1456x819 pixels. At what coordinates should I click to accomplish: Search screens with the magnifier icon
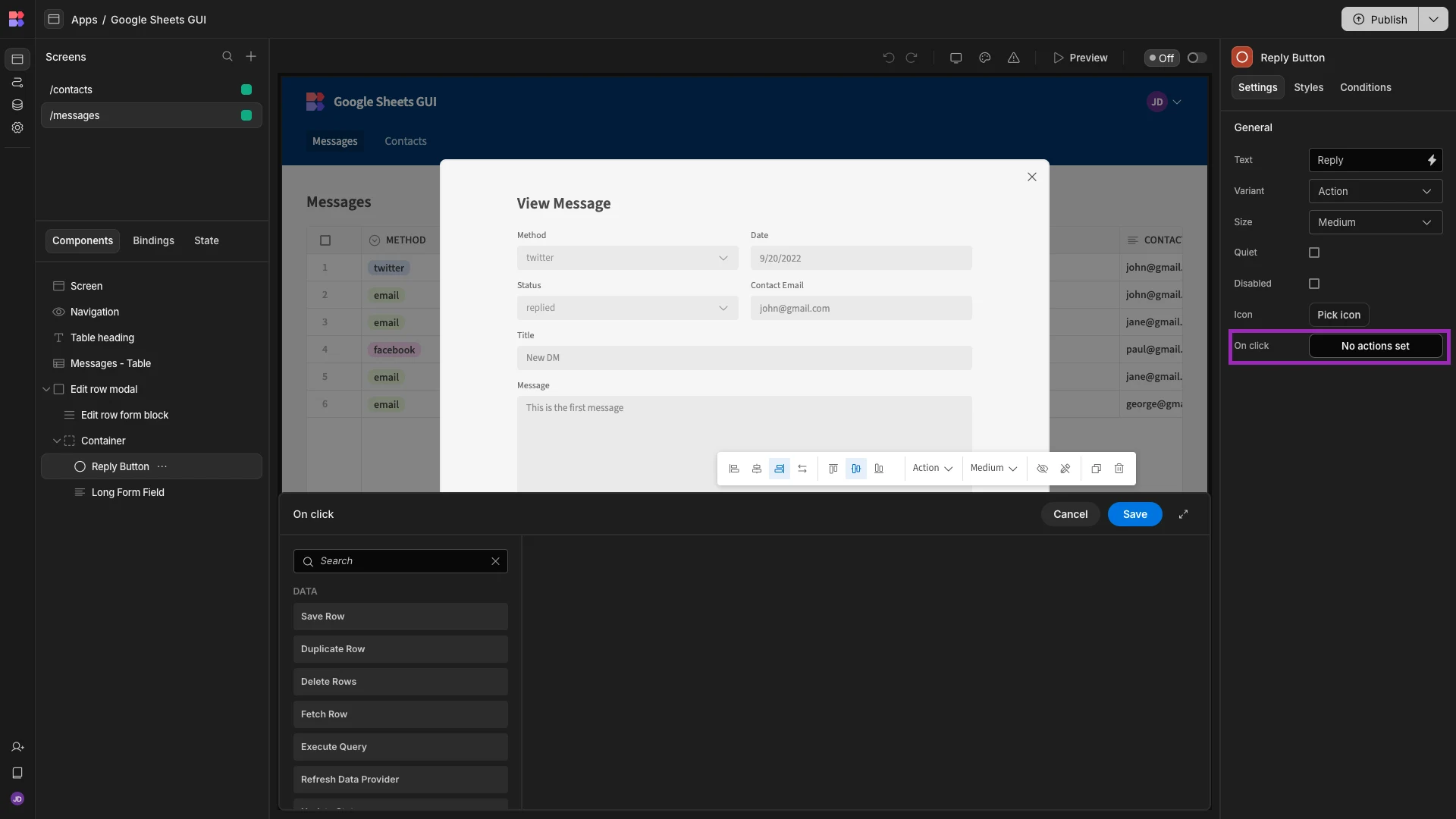point(227,57)
